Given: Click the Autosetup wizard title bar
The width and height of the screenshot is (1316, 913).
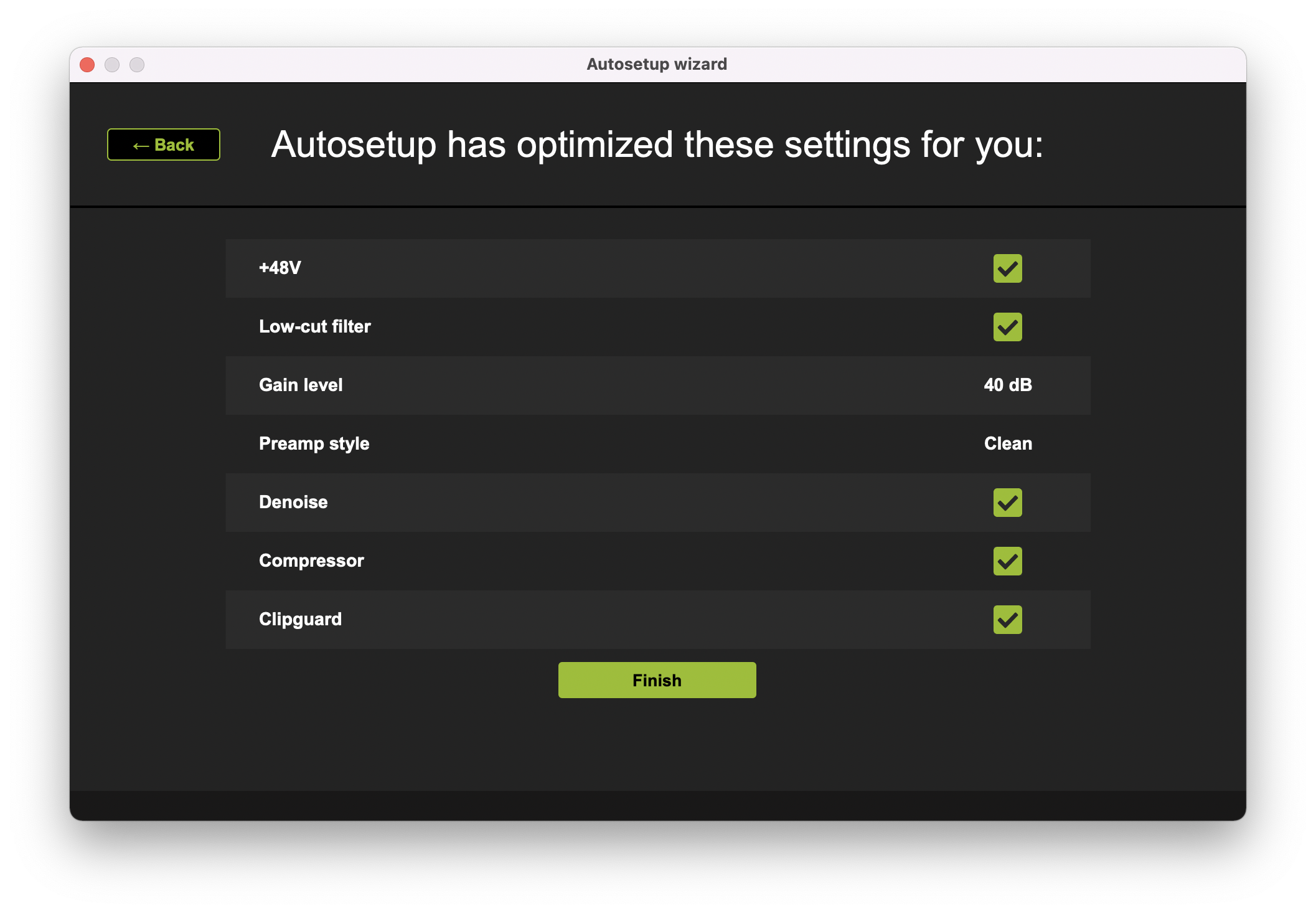Looking at the screenshot, I should pyautogui.click(x=656, y=64).
